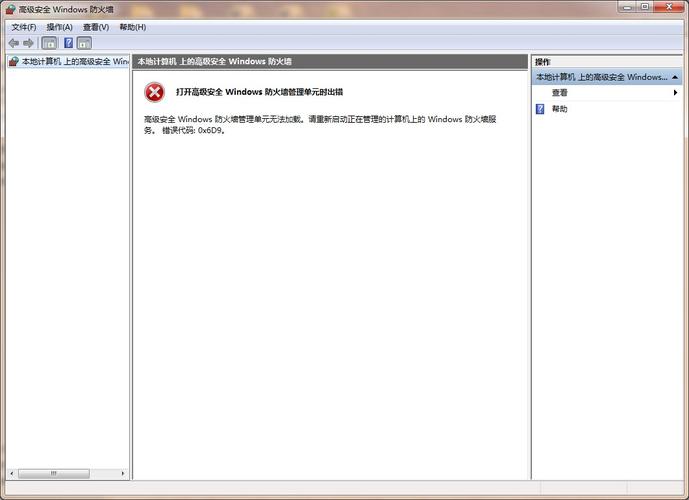The image size is (689, 500).
Task: Maximize the firewall window
Action: pyautogui.click(x=645, y=7)
